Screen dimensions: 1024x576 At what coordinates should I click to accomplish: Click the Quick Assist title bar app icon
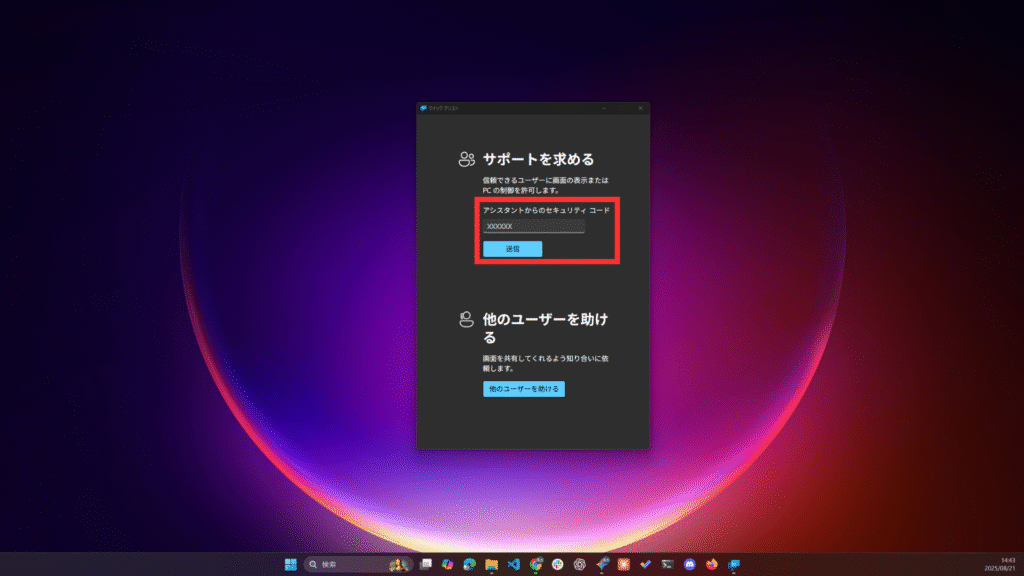[x=423, y=108]
